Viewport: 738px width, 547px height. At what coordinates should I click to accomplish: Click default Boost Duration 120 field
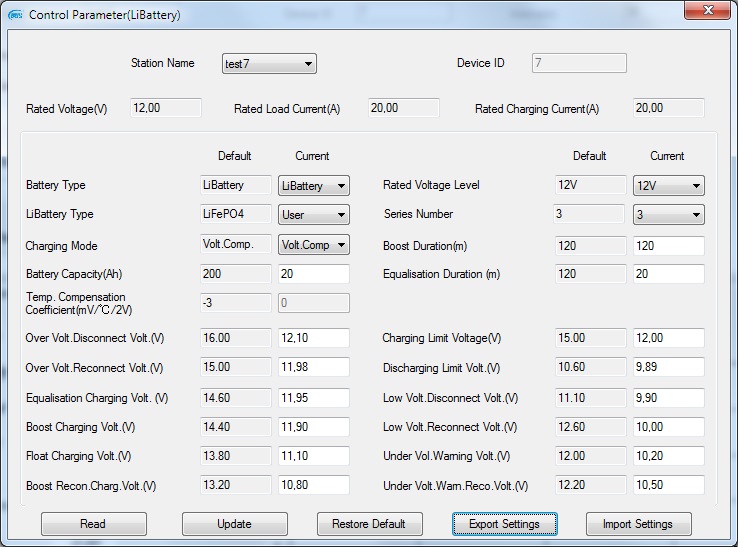pos(591,246)
